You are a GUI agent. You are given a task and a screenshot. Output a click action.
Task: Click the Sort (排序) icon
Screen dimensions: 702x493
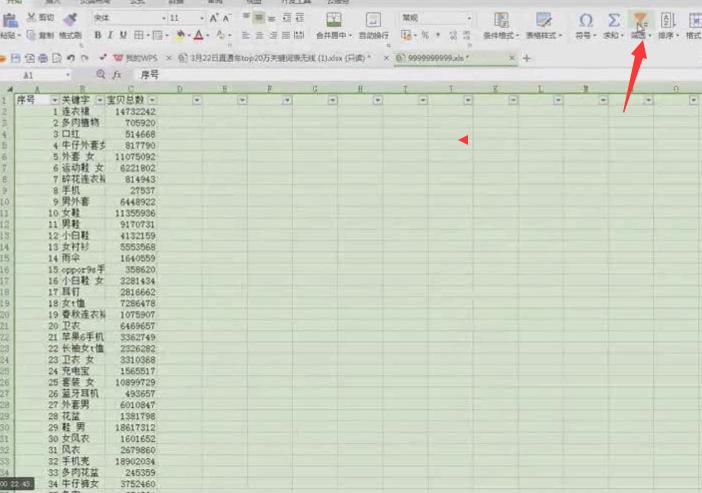667,22
